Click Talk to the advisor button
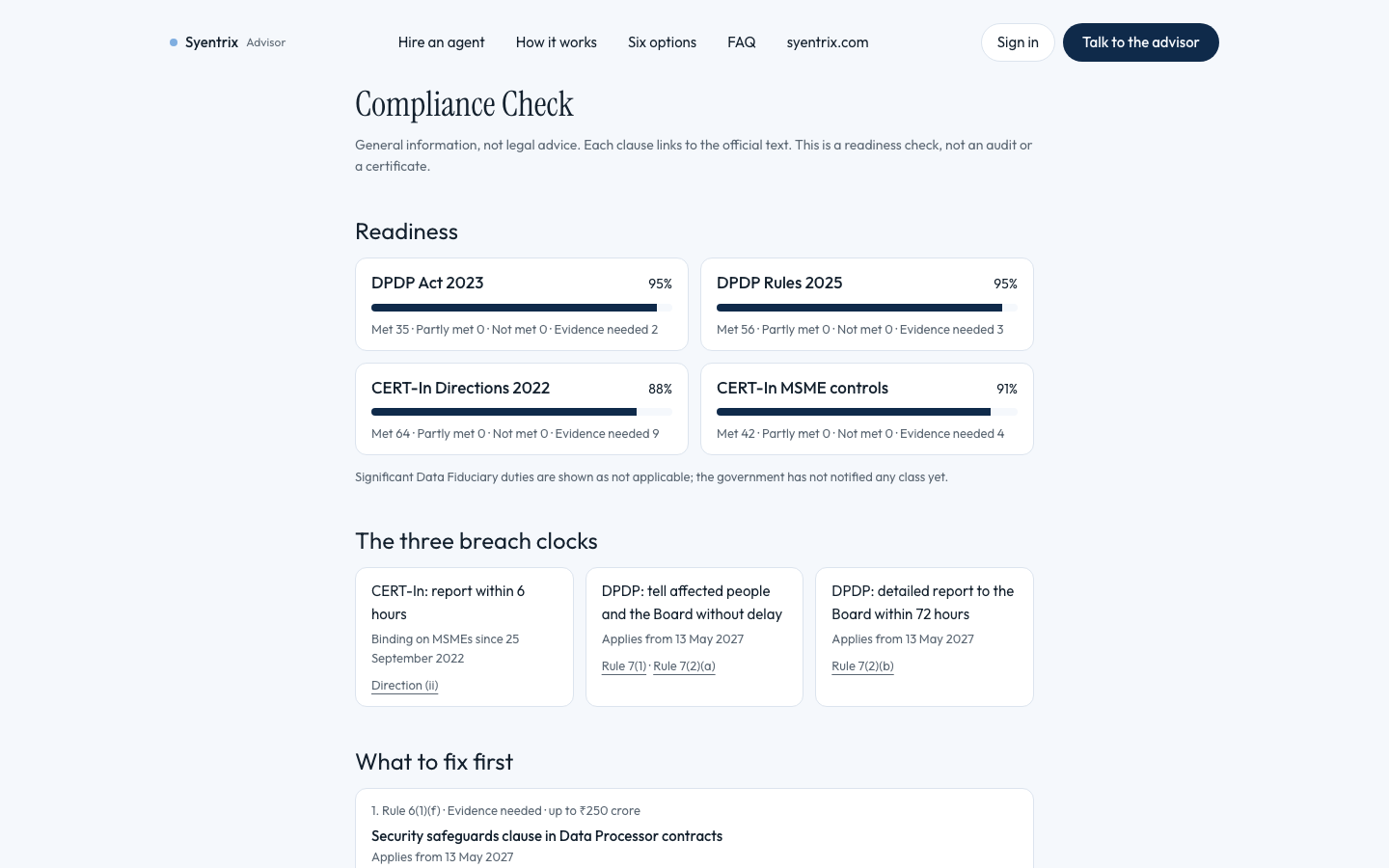The height and width of the screenshot is (868, 1389). (x=1140, y=42)
